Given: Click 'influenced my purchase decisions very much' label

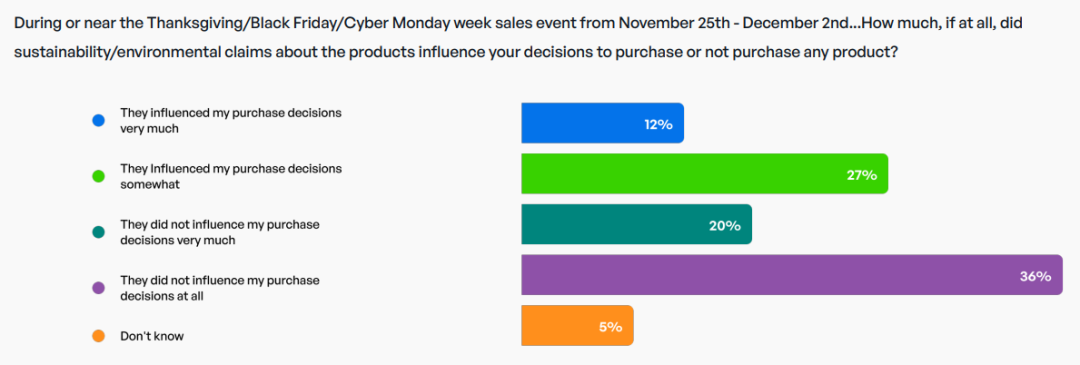Looking at the screenshot, I should click(231, 120).
